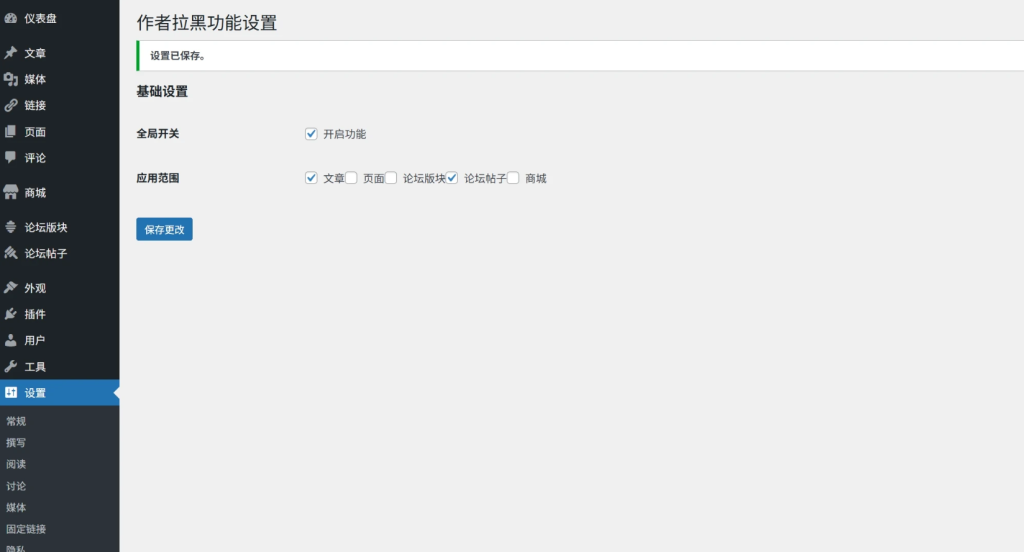Click the forum icon beside 论坛版块

(10, 227)
